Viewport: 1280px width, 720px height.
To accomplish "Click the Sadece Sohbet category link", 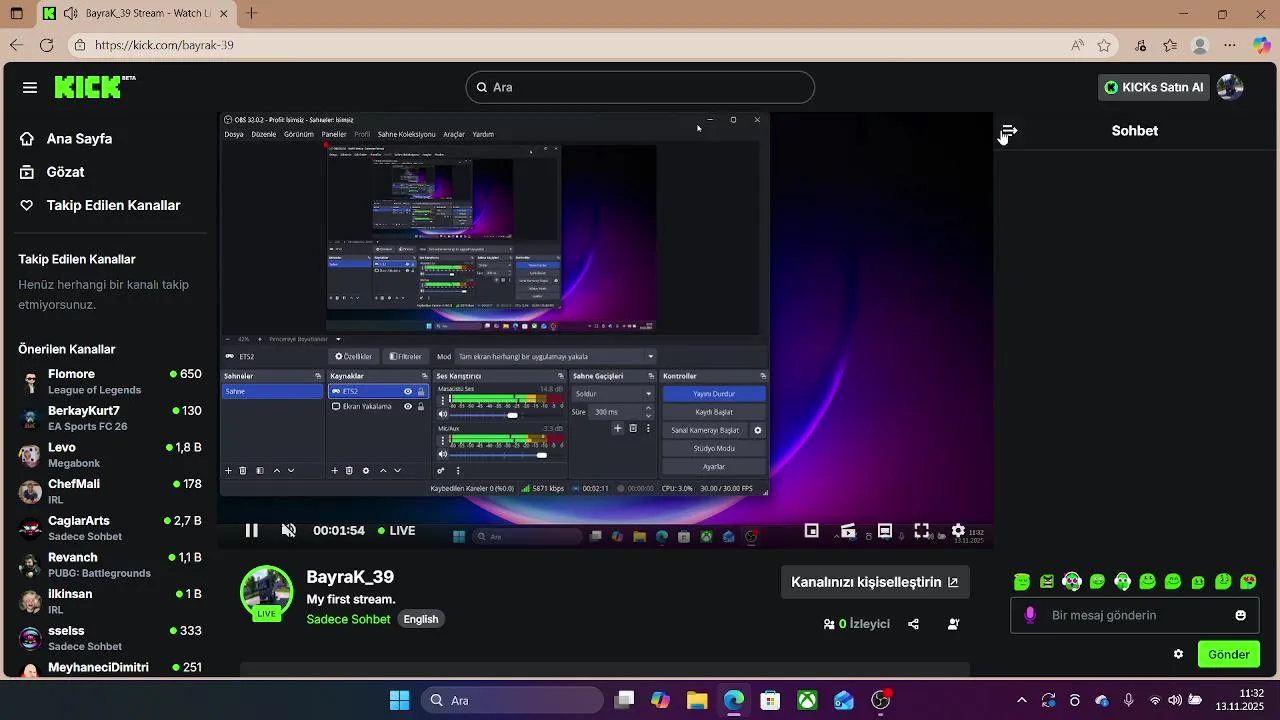I will point(348,619).
